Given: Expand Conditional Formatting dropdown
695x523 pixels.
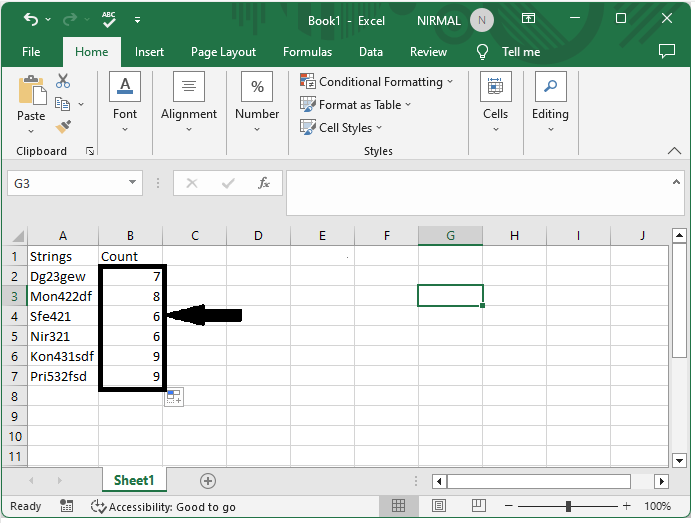Looking at the screenshot, I should click(x=450, y=82).
